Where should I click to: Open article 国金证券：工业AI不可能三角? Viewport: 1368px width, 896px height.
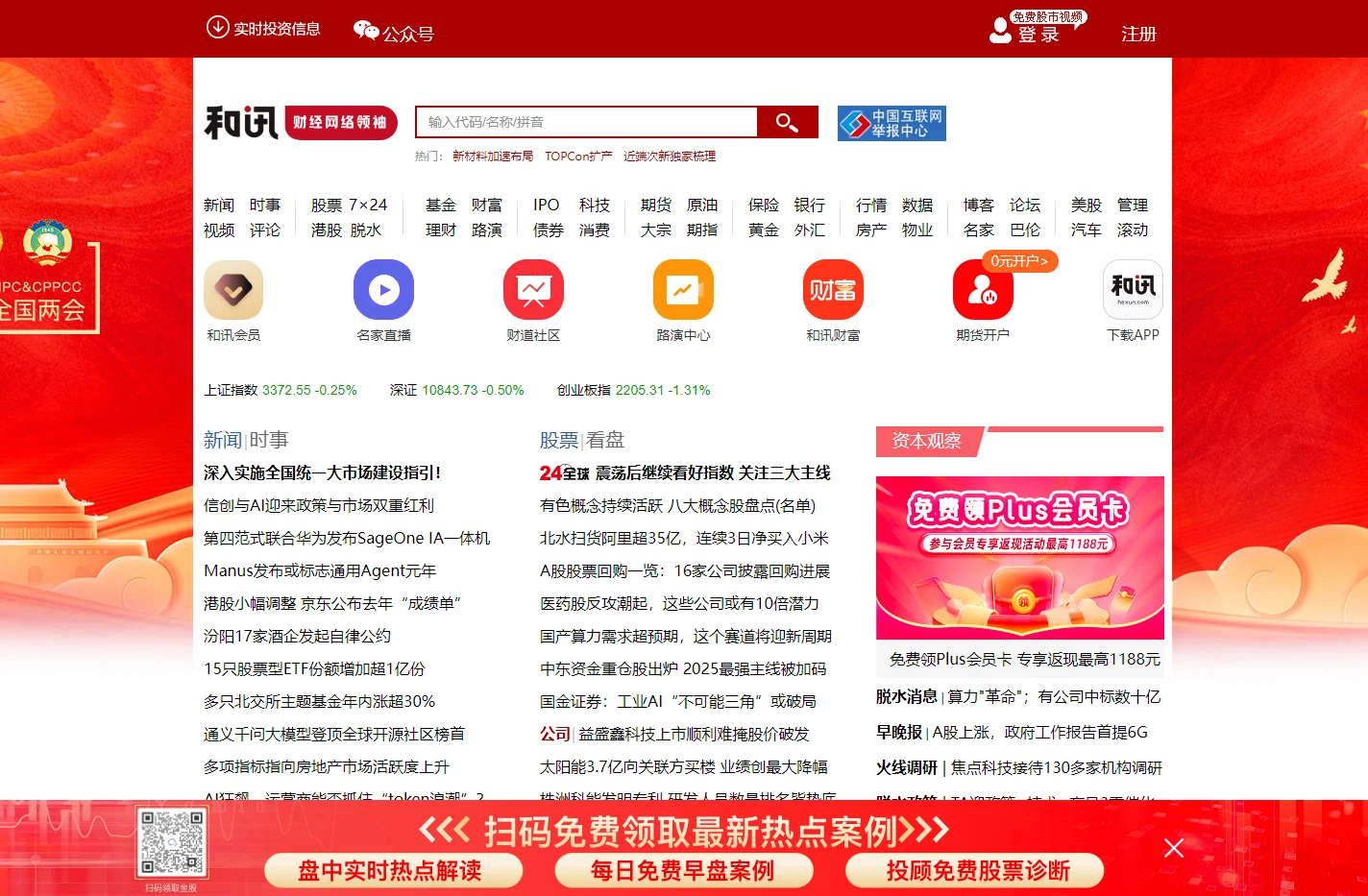(x=678, y=701)
